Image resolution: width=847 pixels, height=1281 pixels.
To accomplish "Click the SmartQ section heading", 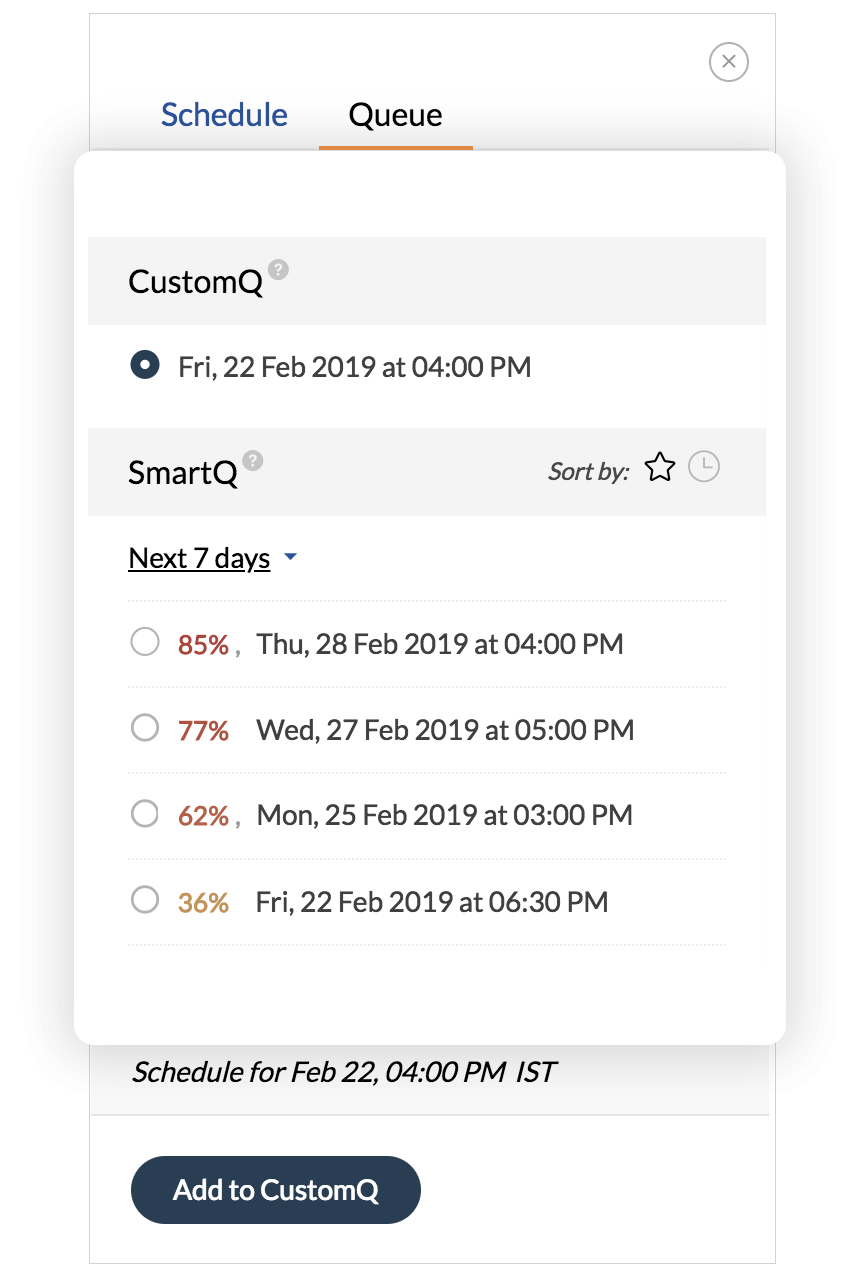I will [183, 473].
